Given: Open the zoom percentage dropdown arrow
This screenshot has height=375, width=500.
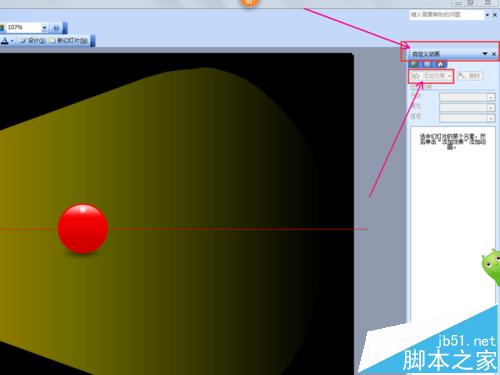Looking at the screenshot, I should tap(44, 28).
